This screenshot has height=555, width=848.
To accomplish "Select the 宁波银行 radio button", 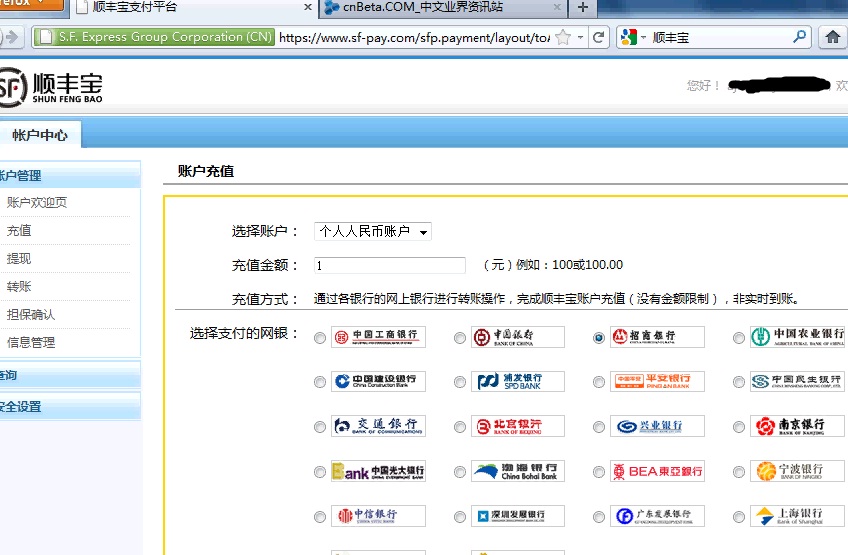I will tap(739, 472).
